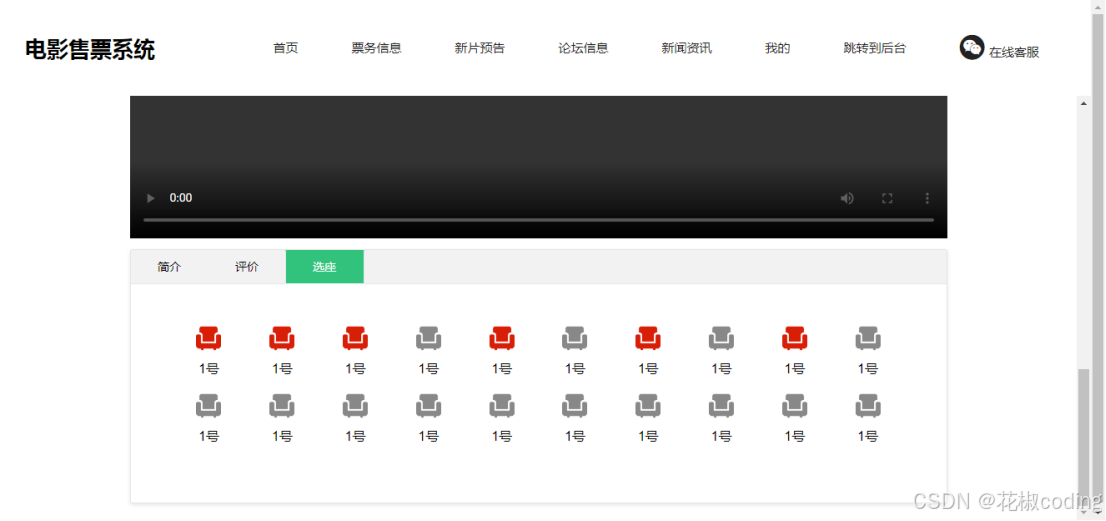The width and height of the screenshot is (1106, 521).
Task: Open 新闻资讯 section
Action: coord(686,48)
